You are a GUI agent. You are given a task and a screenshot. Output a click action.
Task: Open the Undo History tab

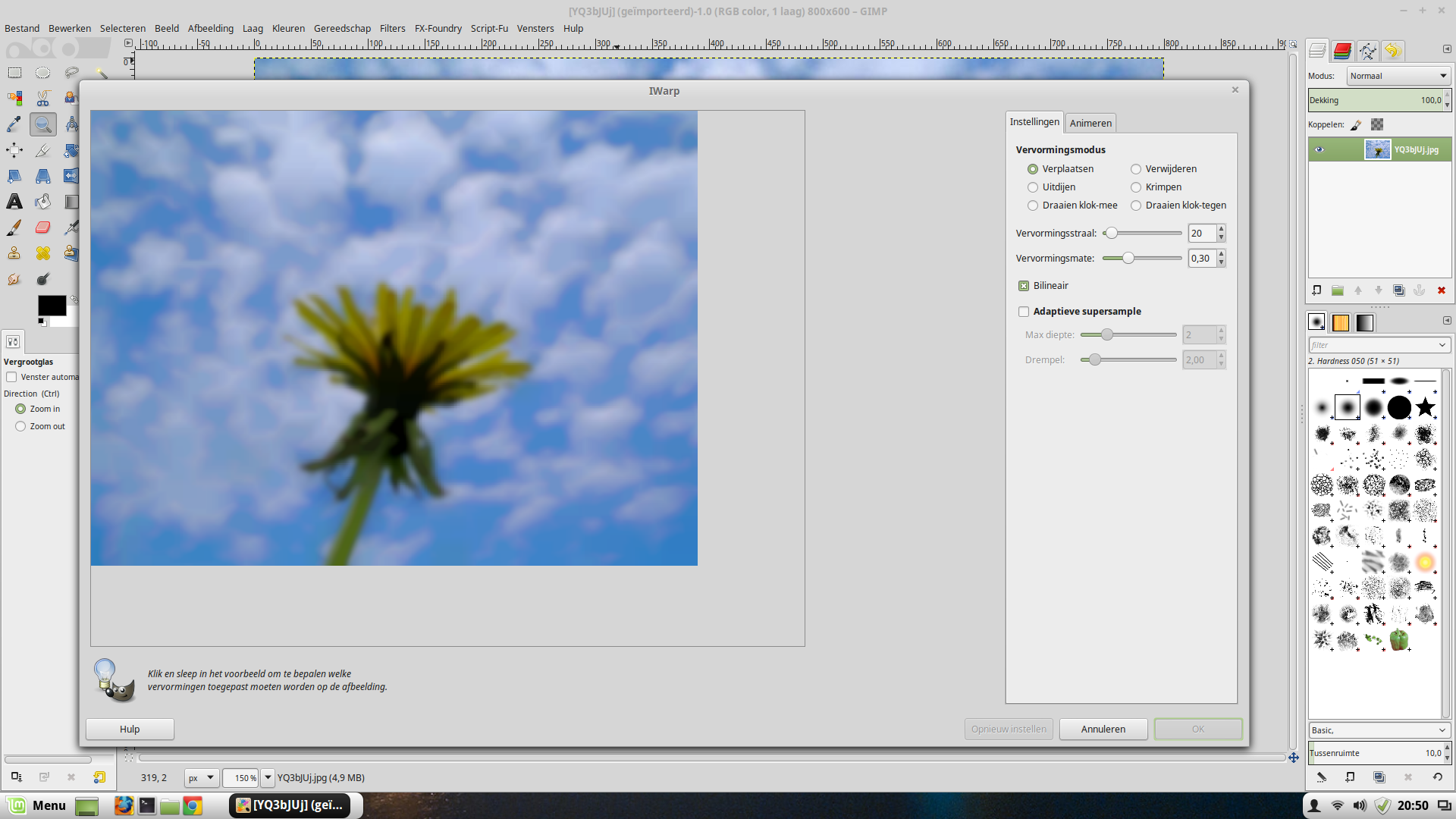(x=1393, y=51)
